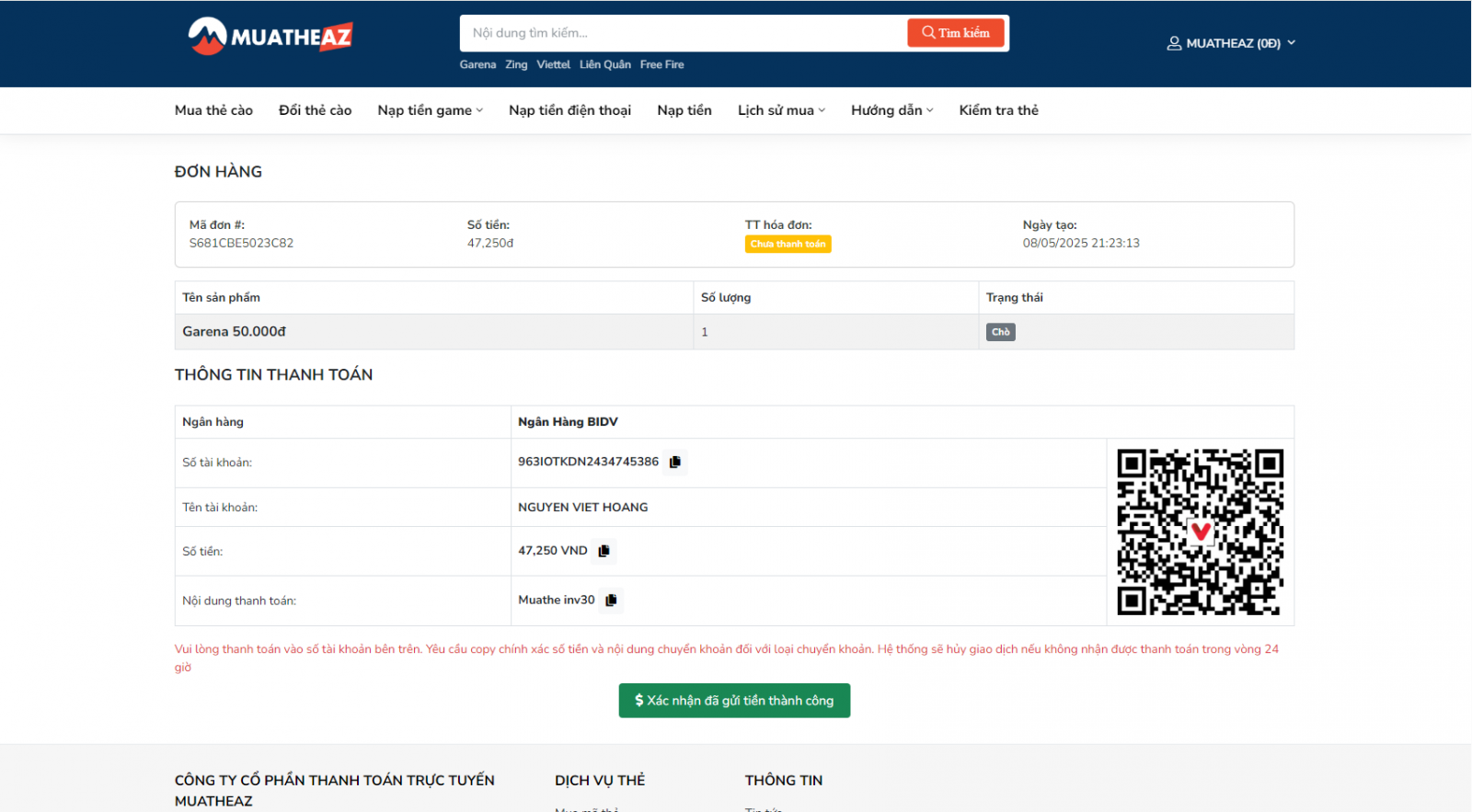Open the Viettel quick link
The height and width of the screenshot is (812, 1472).
(553, 64)
